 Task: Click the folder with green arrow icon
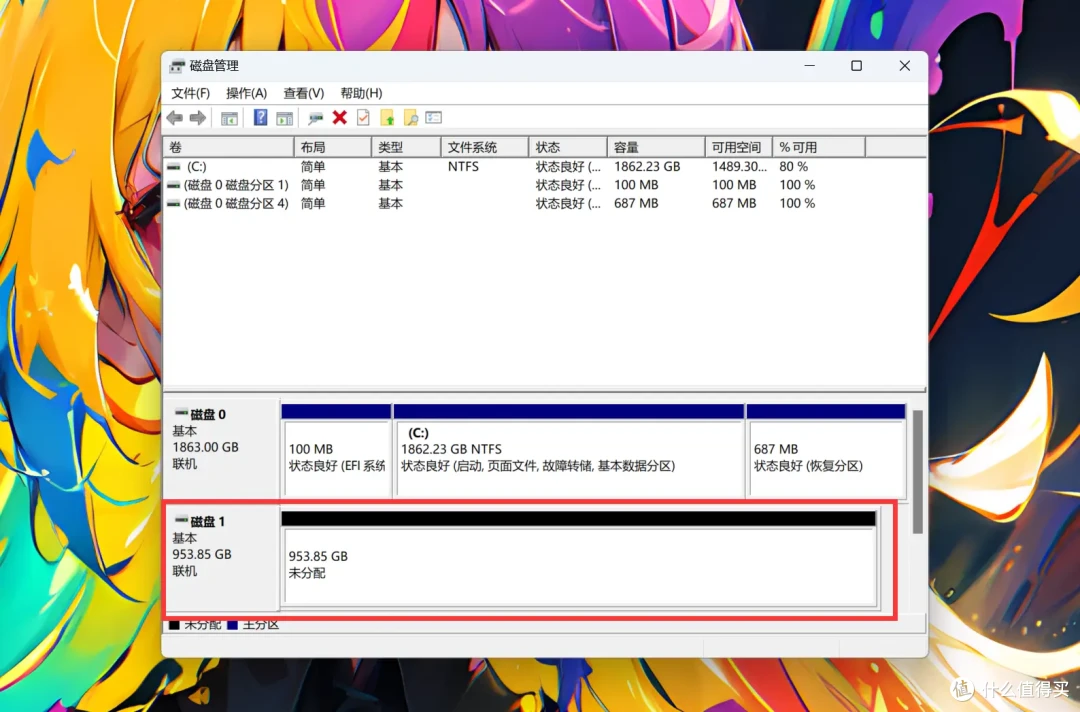[387, 118]
